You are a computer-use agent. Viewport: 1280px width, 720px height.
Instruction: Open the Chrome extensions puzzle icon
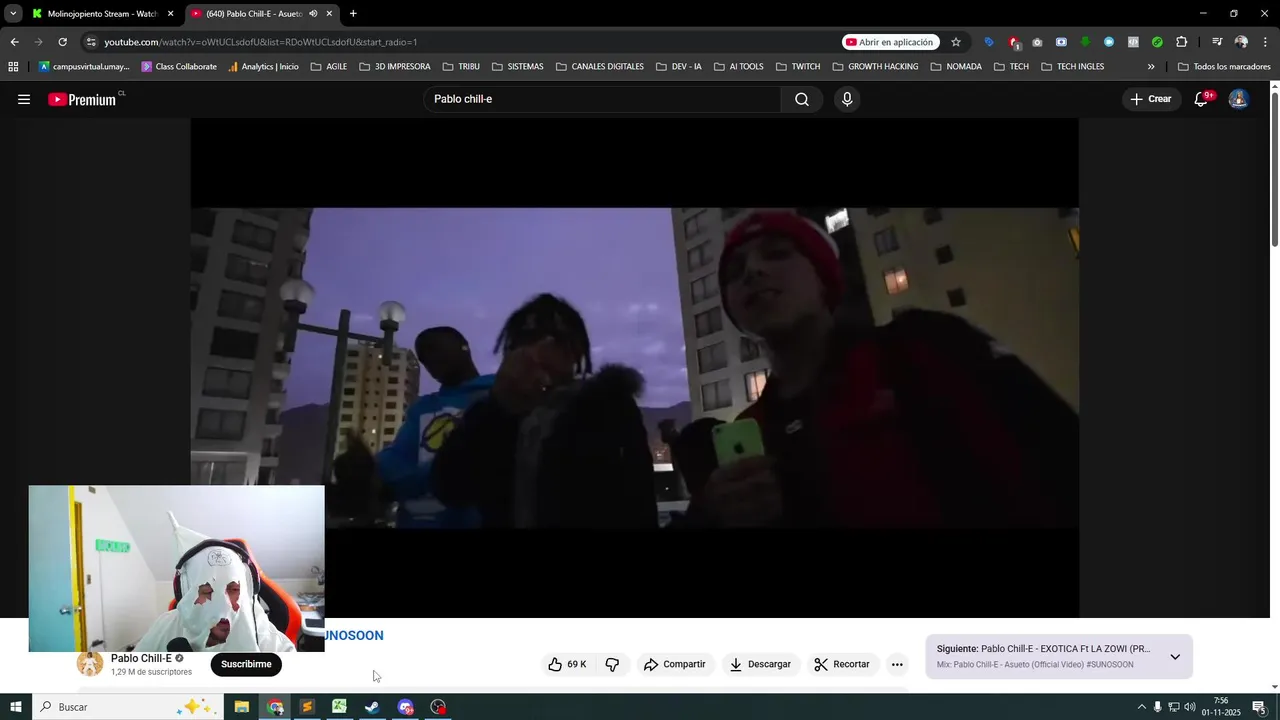coord(1181,42)
